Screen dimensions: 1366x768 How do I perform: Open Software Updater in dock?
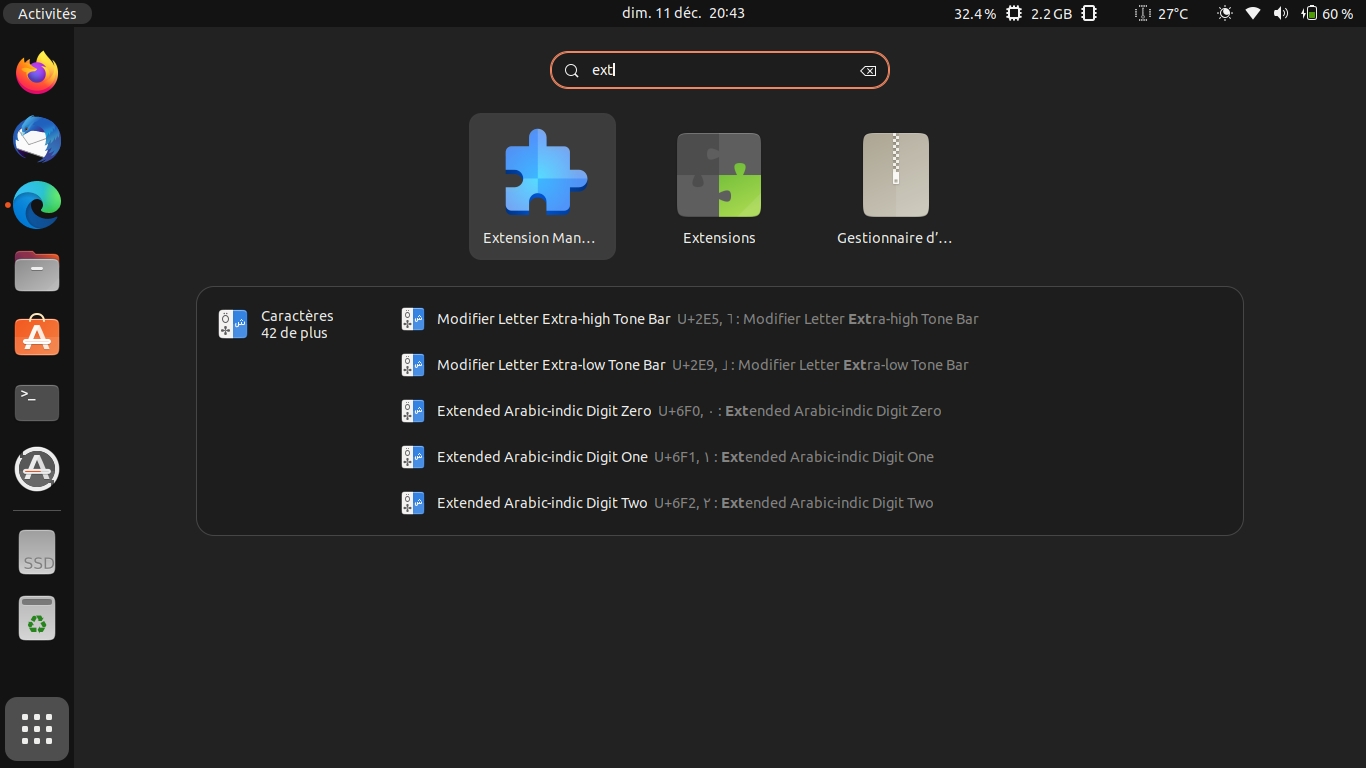click(x=37, y=468)
